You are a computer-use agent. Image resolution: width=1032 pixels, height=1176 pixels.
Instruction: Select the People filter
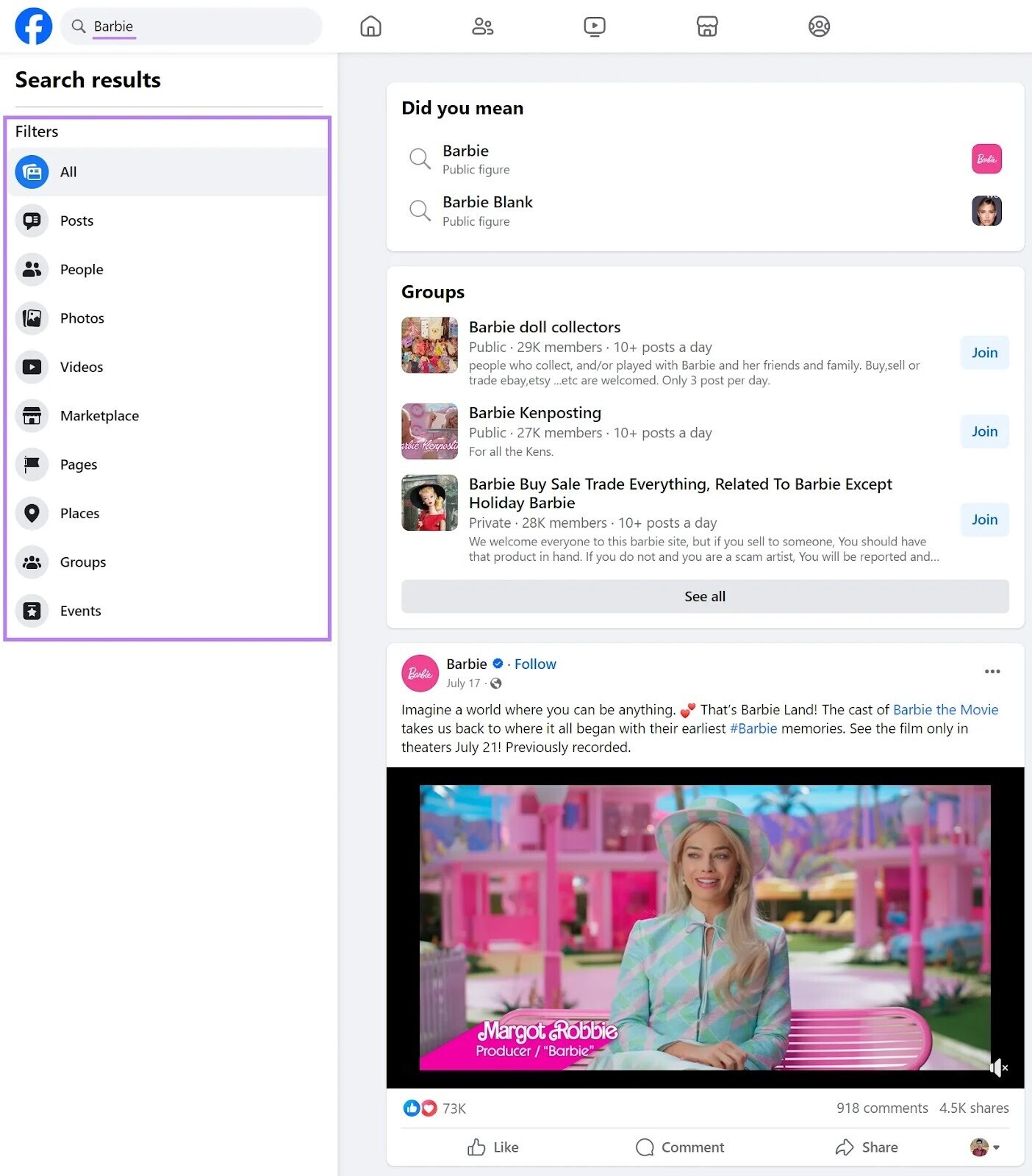[x=81, y=269]
